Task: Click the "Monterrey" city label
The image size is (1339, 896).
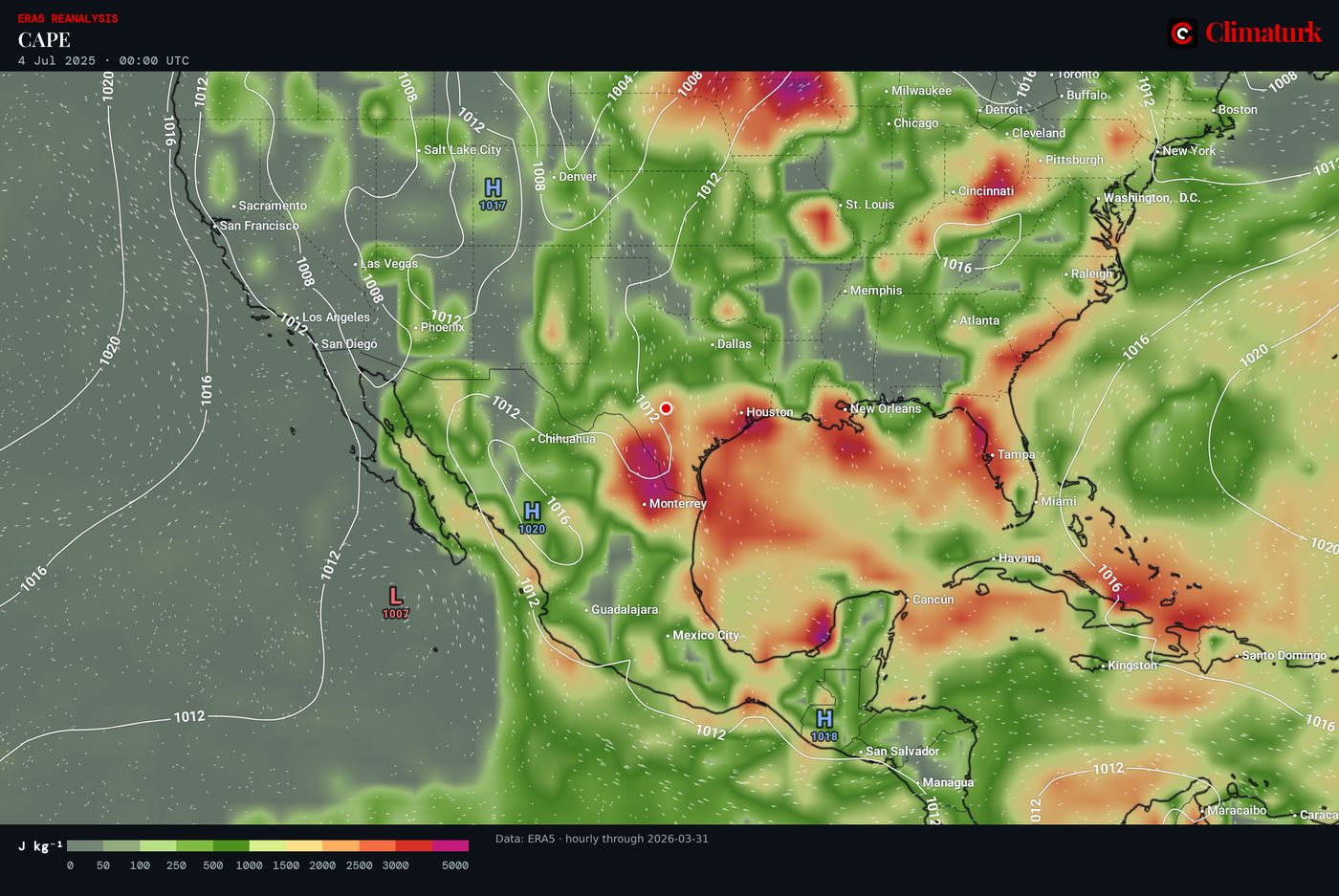Action: click(x=678, y=504)
